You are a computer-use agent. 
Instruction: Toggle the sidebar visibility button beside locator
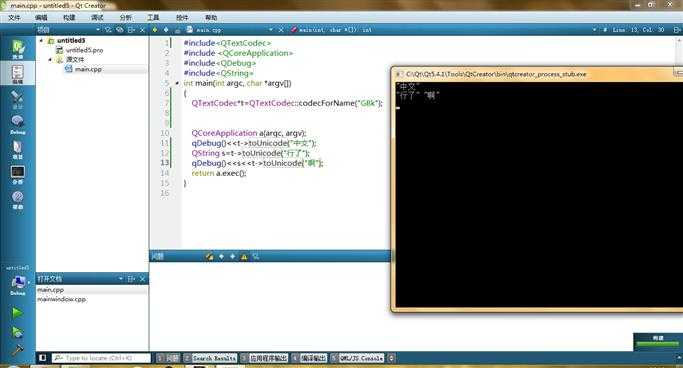(42, 358)
